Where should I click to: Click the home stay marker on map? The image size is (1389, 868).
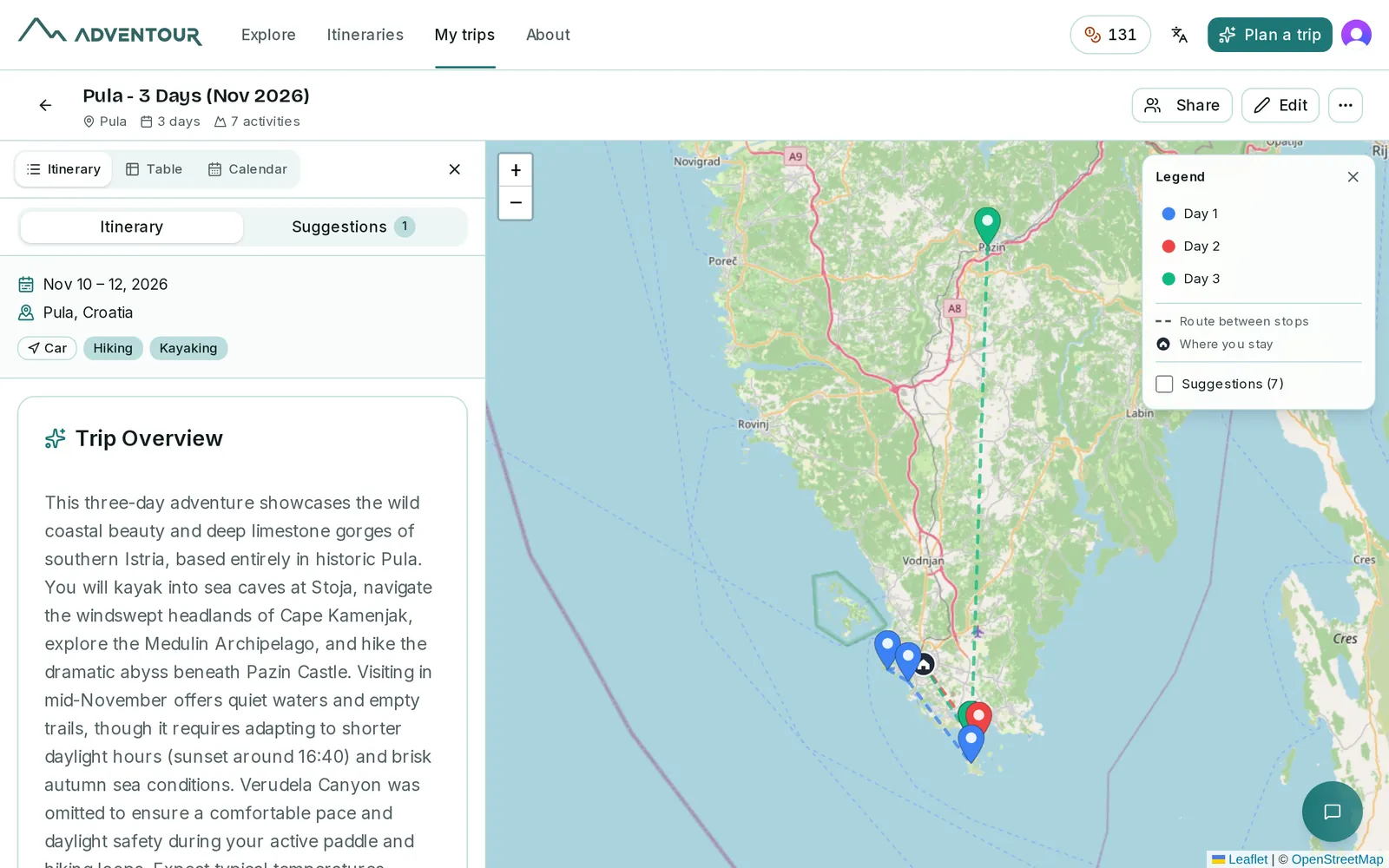(x=925, y=664)
